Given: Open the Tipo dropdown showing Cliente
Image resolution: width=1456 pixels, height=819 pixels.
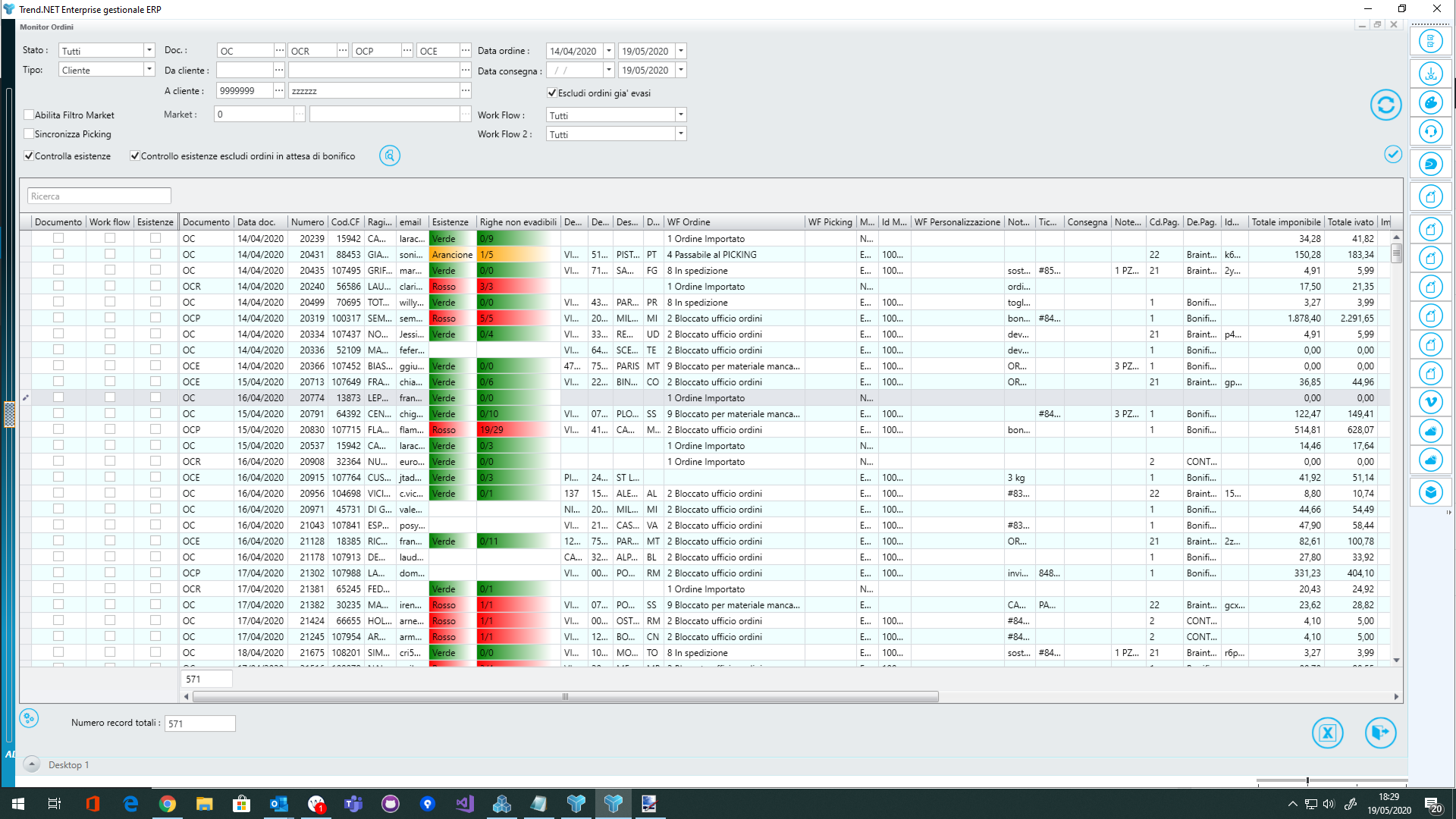Looking at the screenshot, I should pyautogui.click(x=149, y=69).
